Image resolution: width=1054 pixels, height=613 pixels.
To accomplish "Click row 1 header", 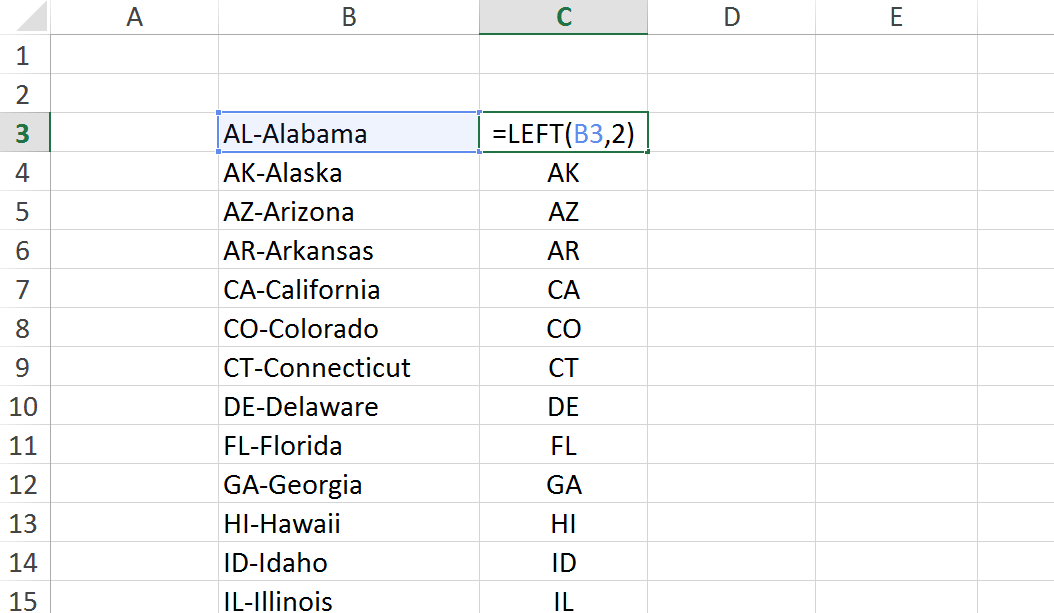I will pyautogui.click(x=24, y=56).
